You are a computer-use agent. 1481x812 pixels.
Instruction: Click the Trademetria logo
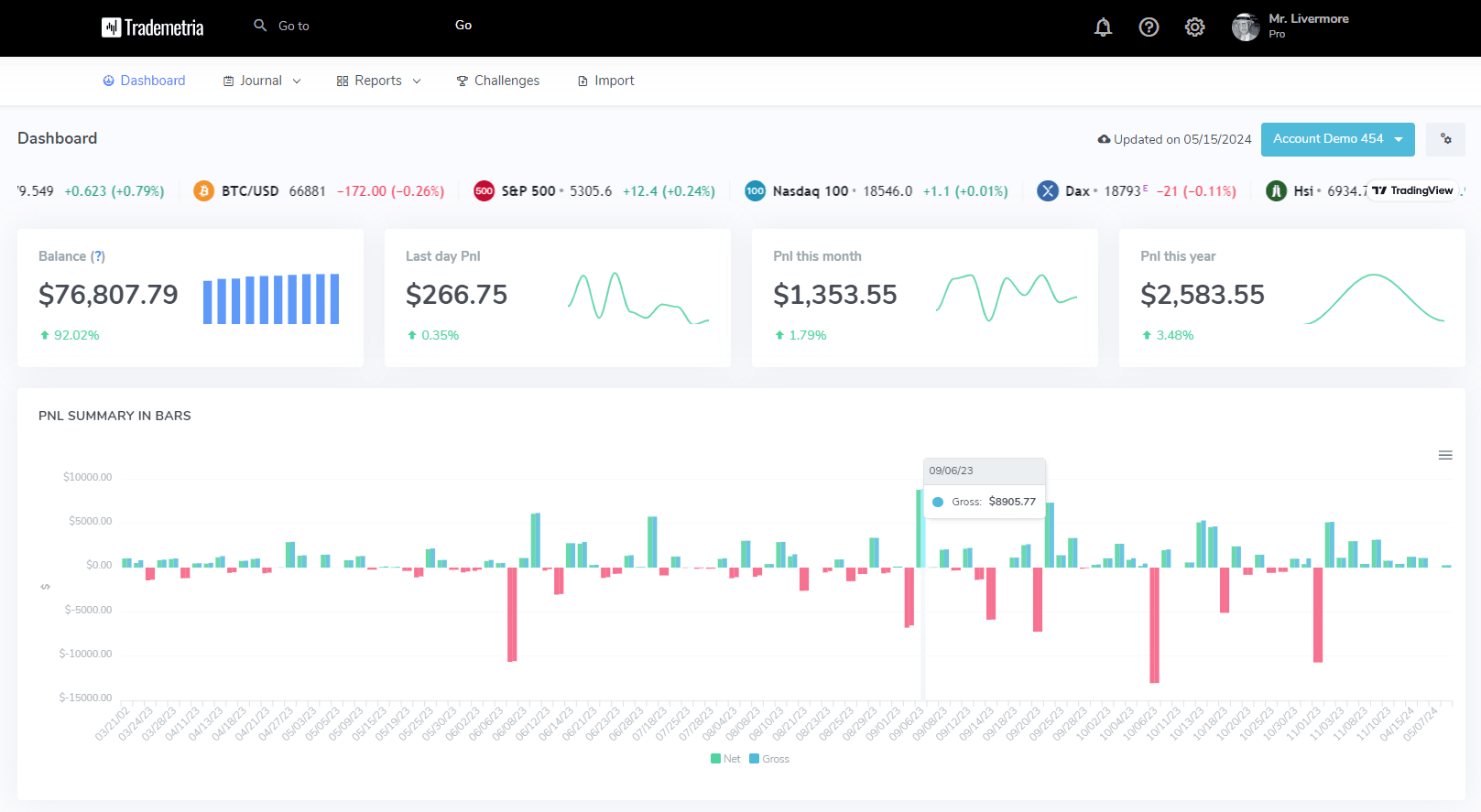click(153, 27)
